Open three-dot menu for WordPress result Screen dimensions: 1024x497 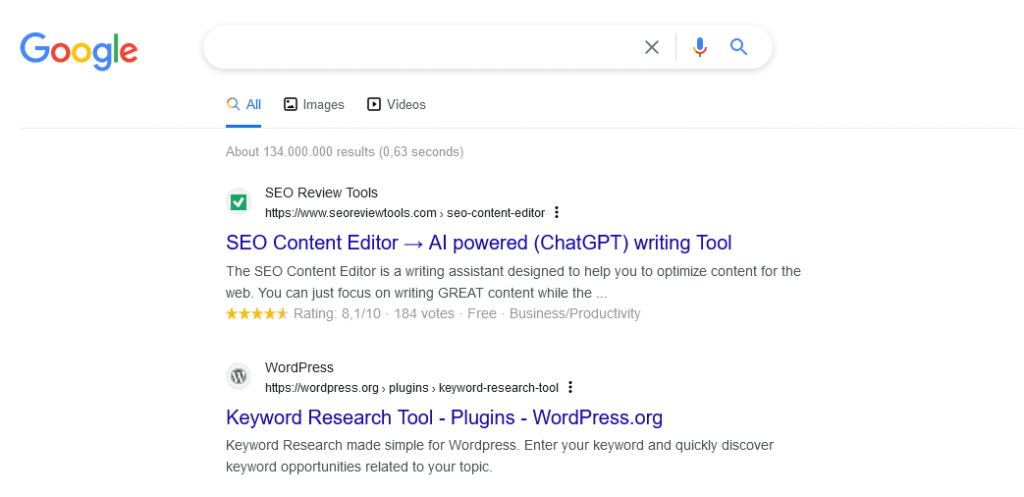pos(570,388)
